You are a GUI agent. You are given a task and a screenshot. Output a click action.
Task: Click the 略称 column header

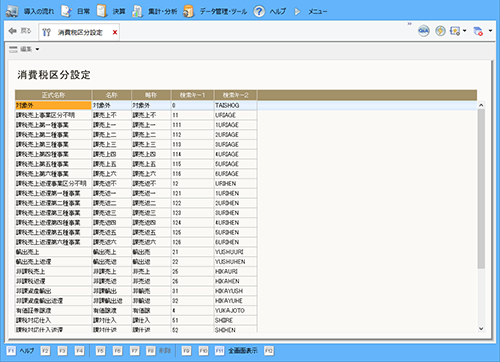[151, 95]
